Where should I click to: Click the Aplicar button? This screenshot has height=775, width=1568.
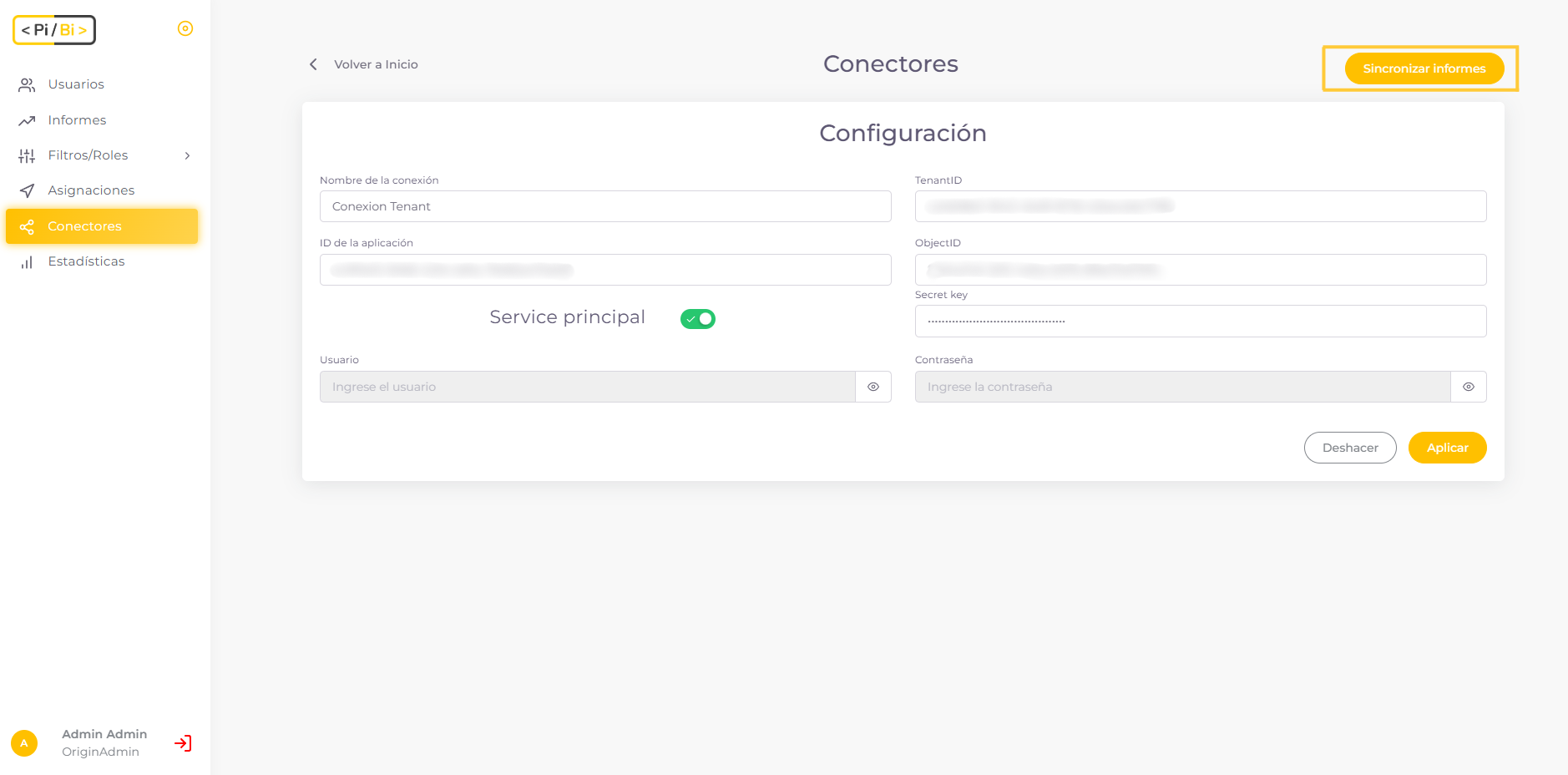pos(1447,448)
